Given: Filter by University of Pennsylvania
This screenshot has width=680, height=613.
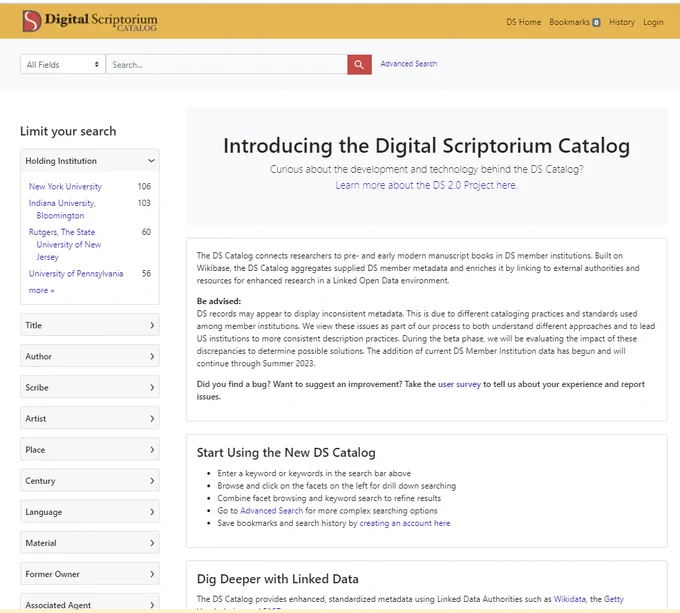Looking at the screenshot, I should (x=76, y=274).
